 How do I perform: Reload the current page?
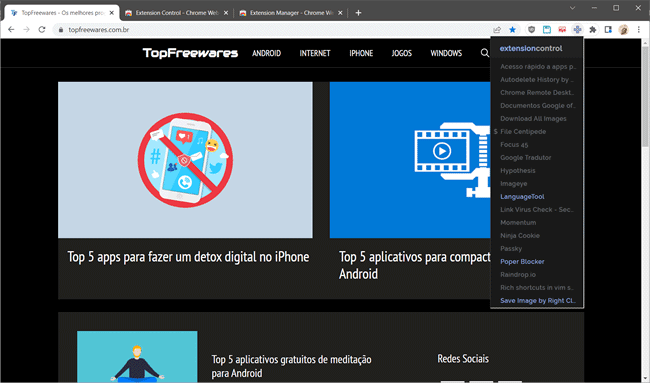pos(42,29)
